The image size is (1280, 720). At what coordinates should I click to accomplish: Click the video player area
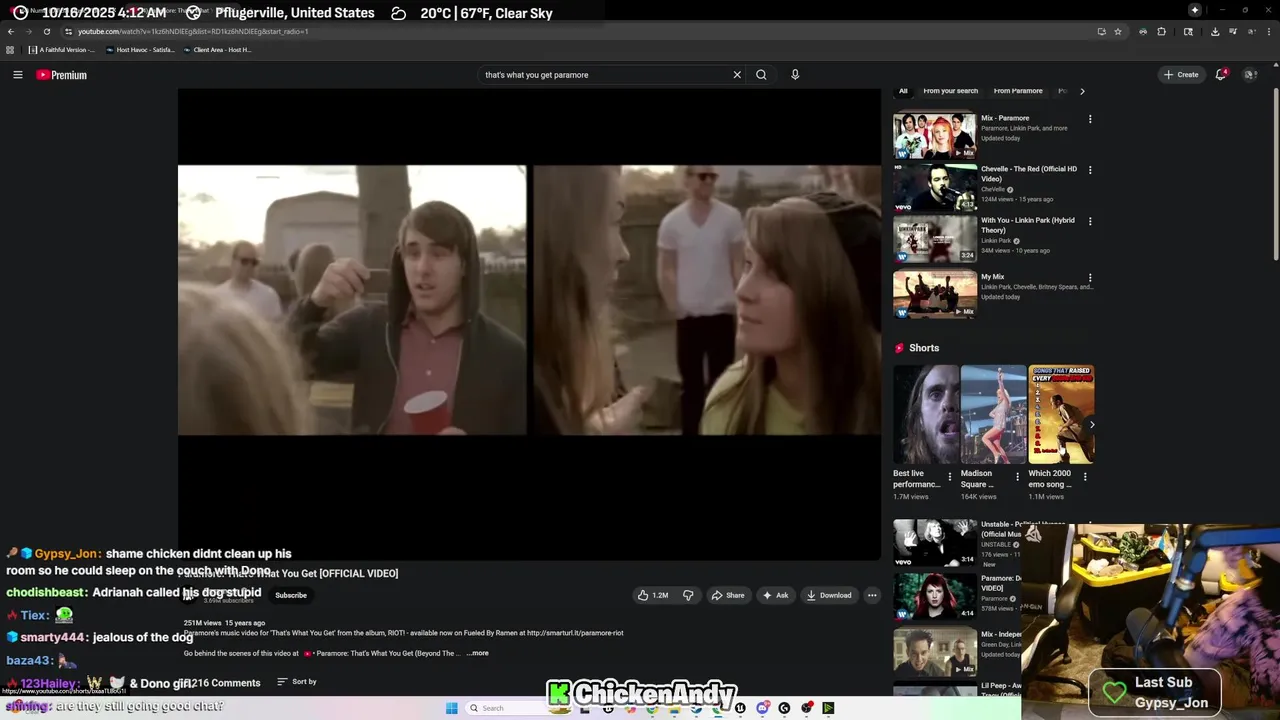tap(529, 323)
